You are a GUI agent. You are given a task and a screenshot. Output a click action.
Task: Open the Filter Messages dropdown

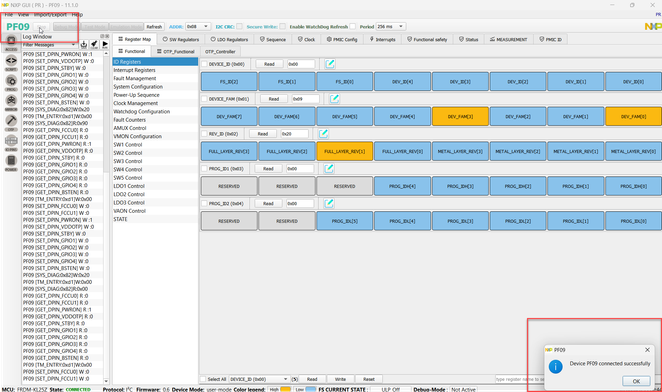point(49,45)
